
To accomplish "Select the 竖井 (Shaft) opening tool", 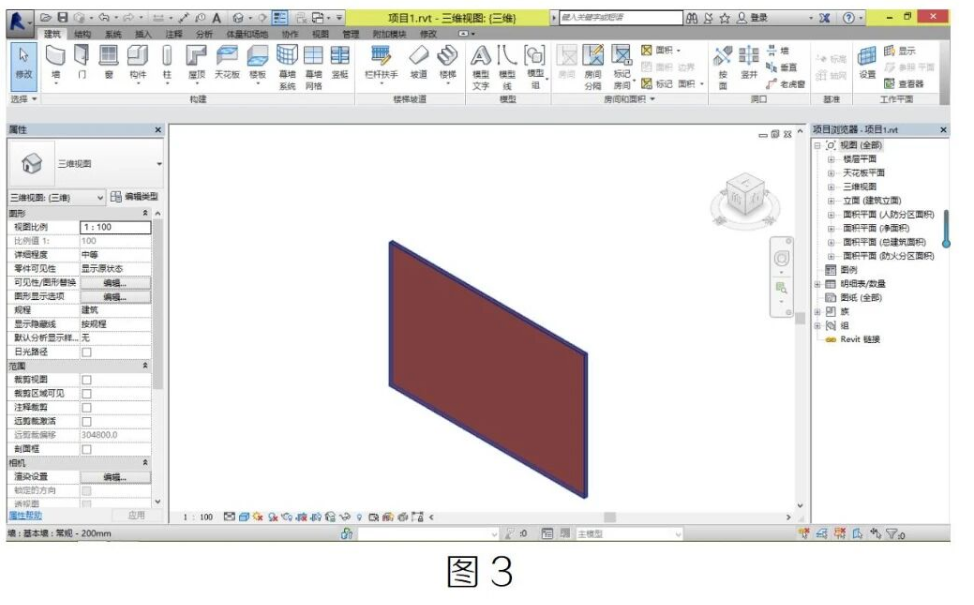I will [749, 62].
